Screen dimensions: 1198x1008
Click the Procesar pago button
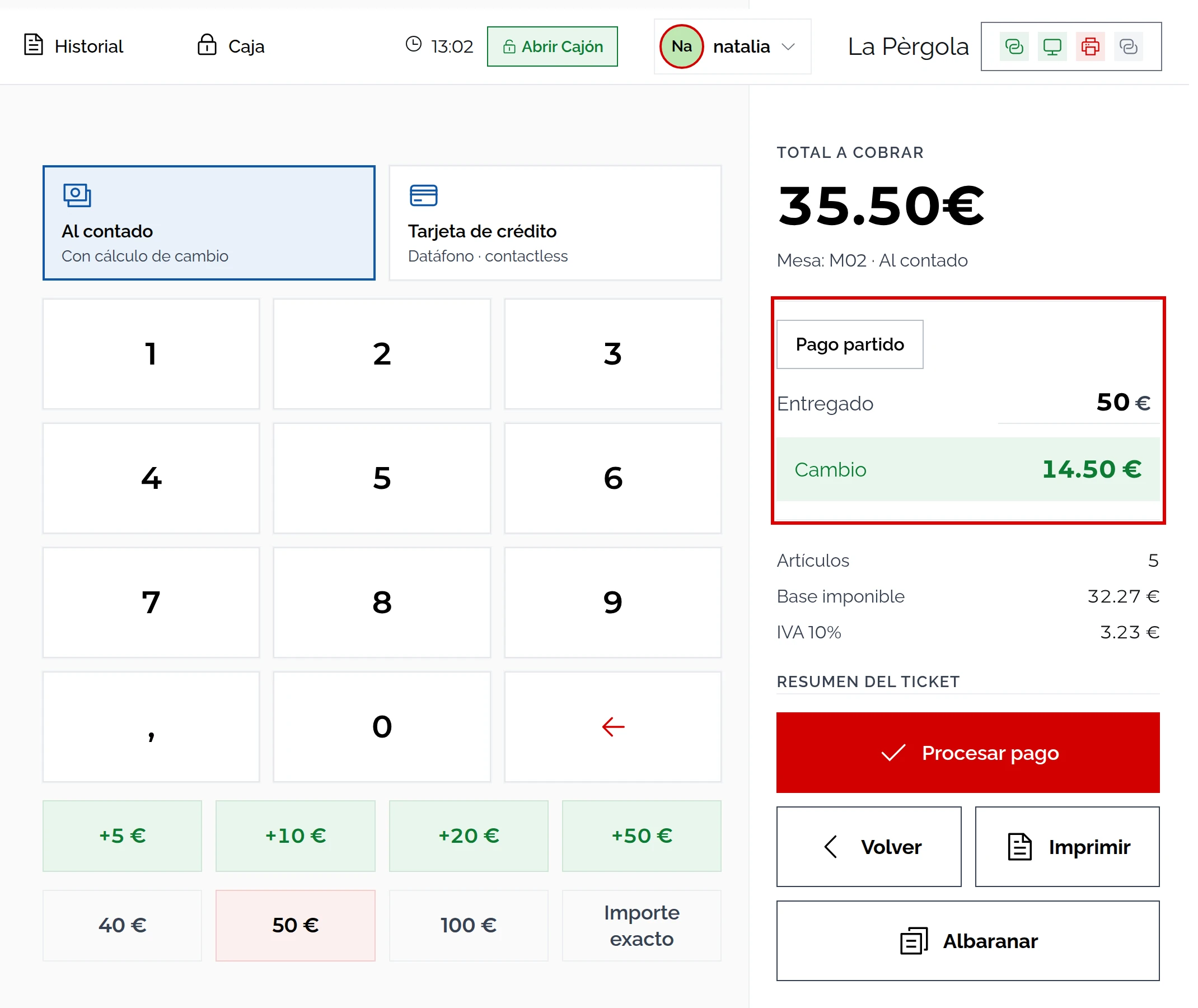tap(968, 753)
